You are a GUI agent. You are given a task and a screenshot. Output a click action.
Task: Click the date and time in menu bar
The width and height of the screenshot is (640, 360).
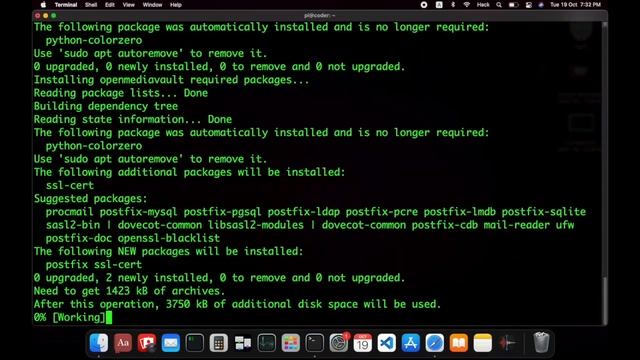click(x=575, y=5)
